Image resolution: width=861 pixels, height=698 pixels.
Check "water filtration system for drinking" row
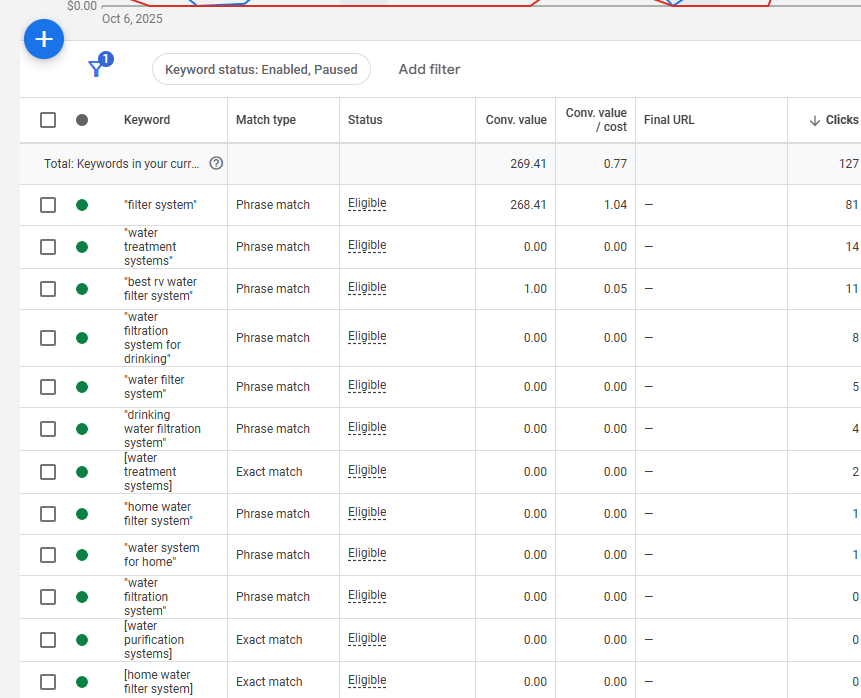tap(48, 338)
